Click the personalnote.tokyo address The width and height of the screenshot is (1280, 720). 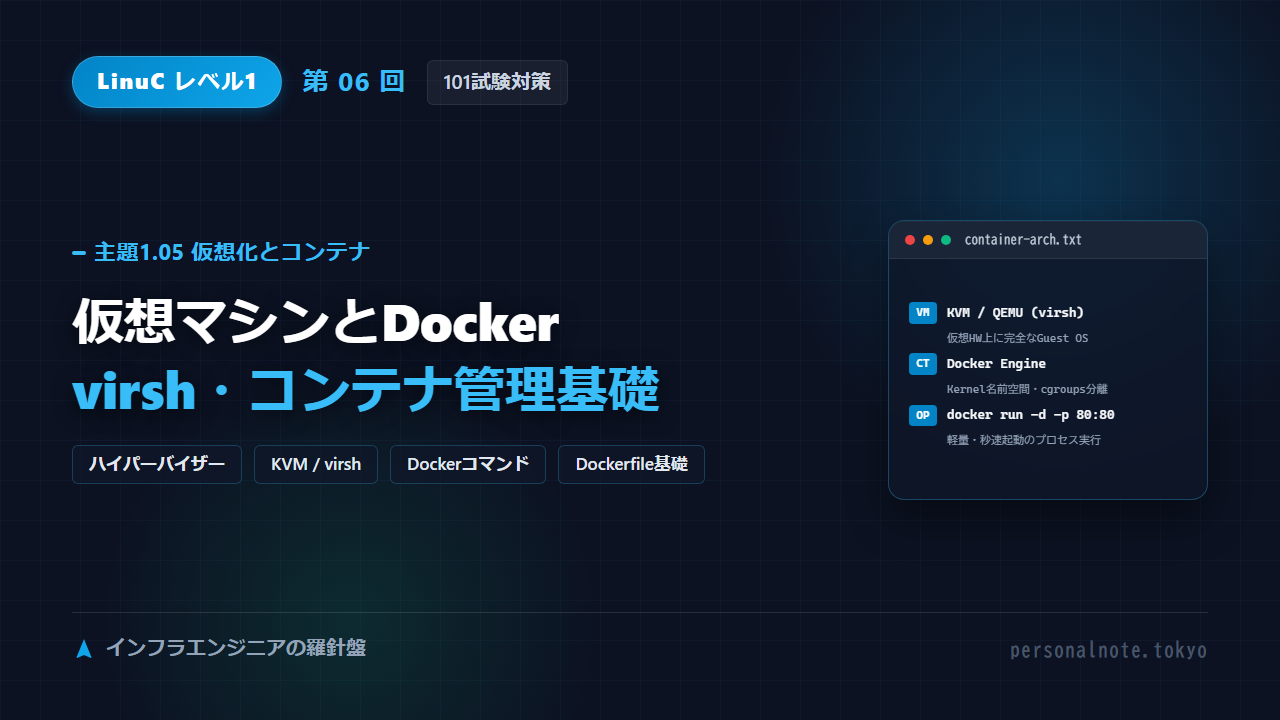[1108, 651]
